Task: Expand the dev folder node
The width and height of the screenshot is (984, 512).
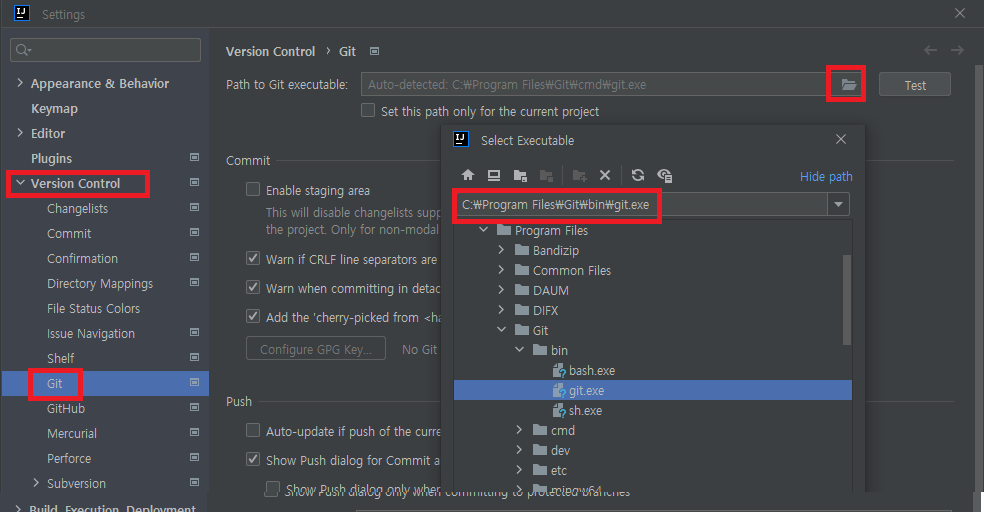Action: click(519, 450)
